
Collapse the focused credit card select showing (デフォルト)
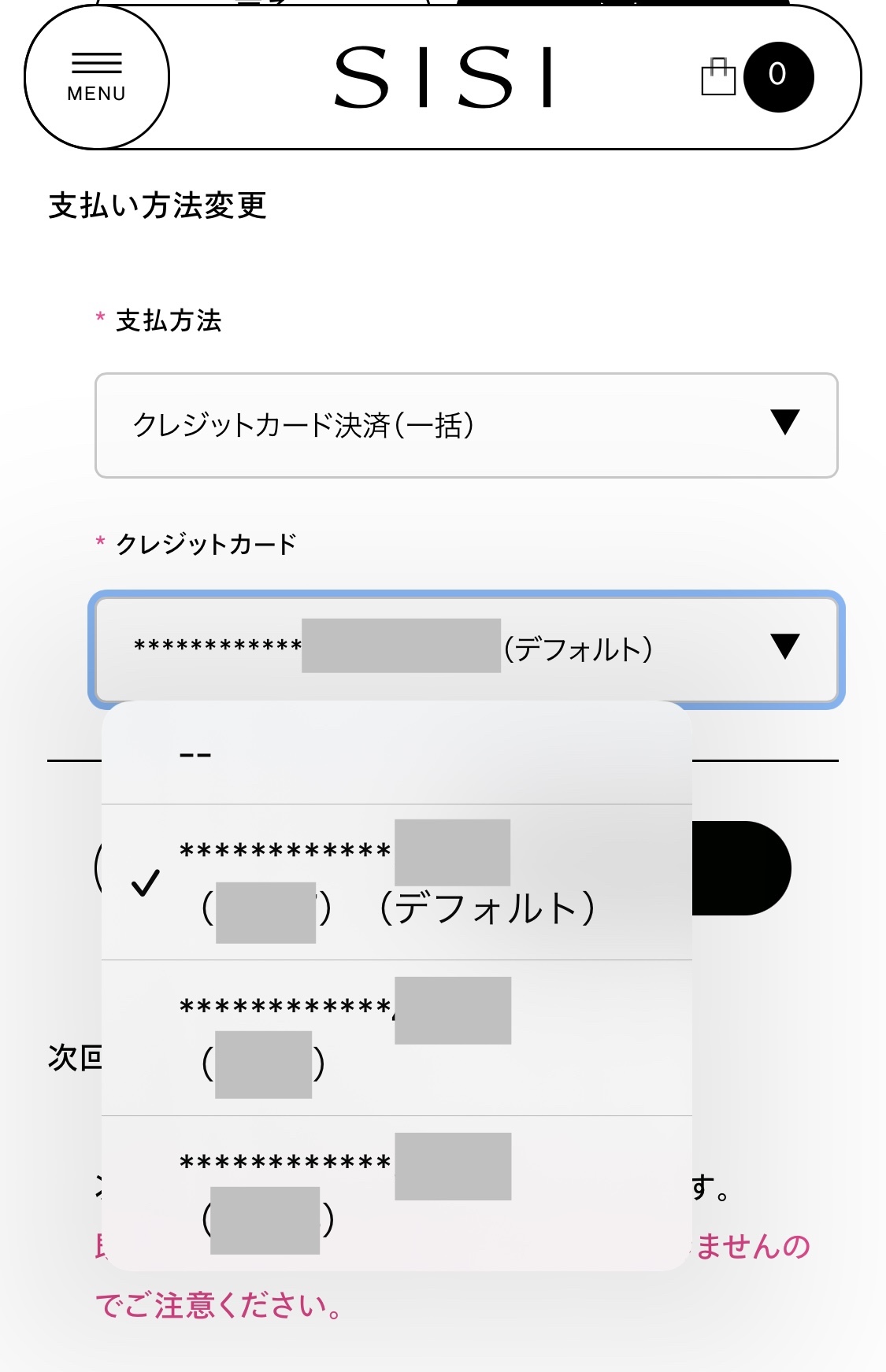466,649
